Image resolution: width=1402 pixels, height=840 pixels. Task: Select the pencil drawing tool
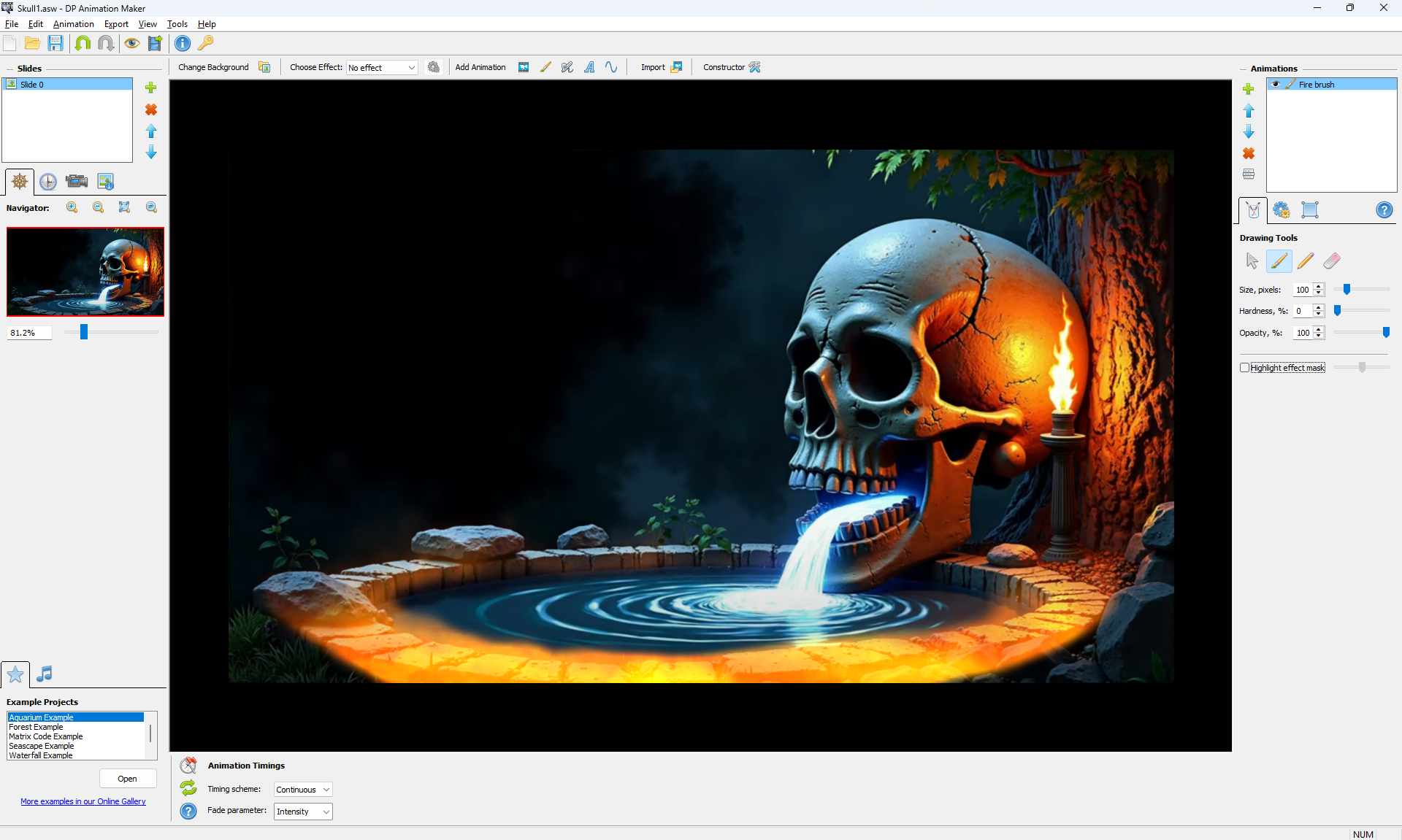coord(1306,261)
